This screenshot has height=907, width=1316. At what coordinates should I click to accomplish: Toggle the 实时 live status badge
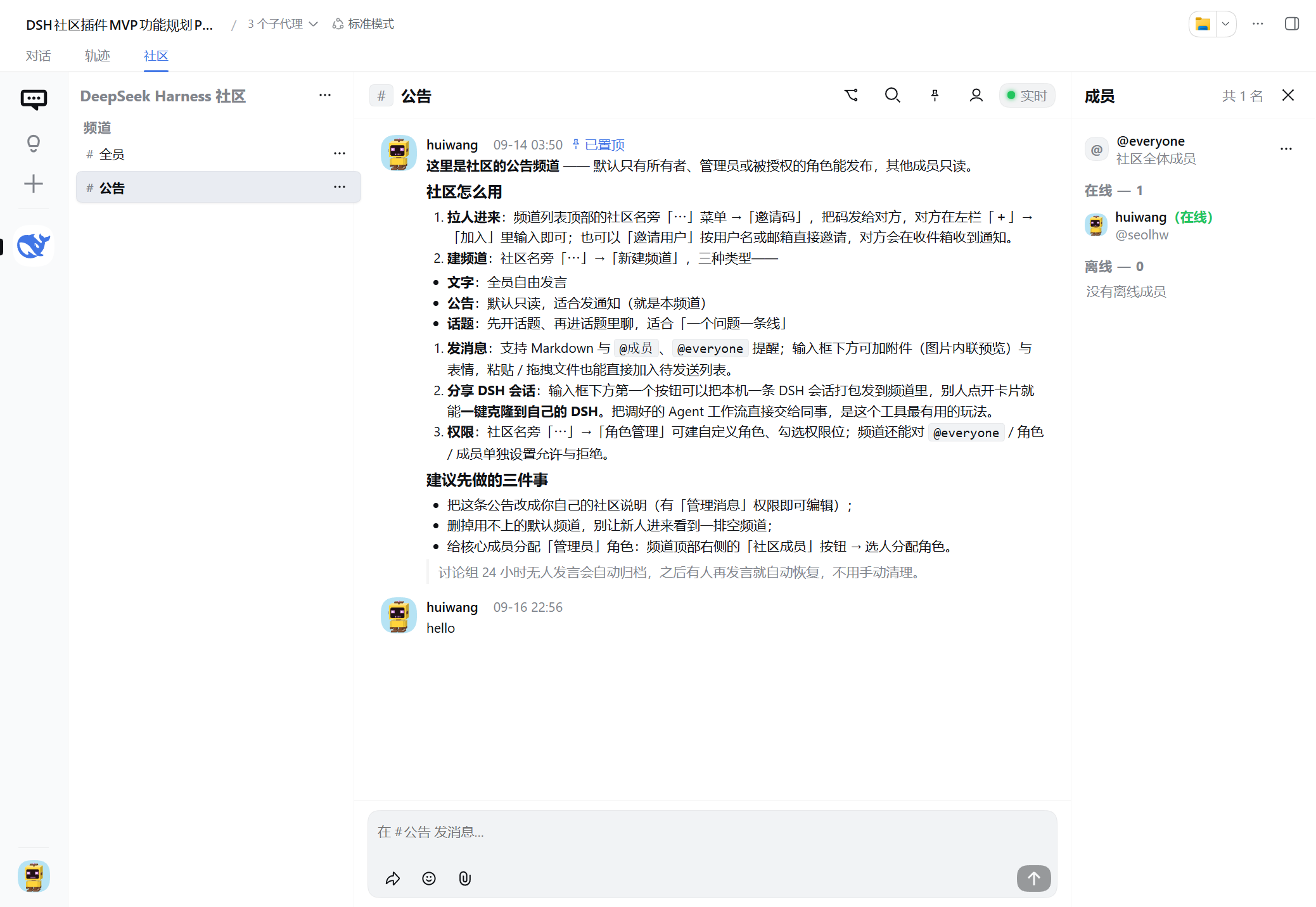[1027, 96]
